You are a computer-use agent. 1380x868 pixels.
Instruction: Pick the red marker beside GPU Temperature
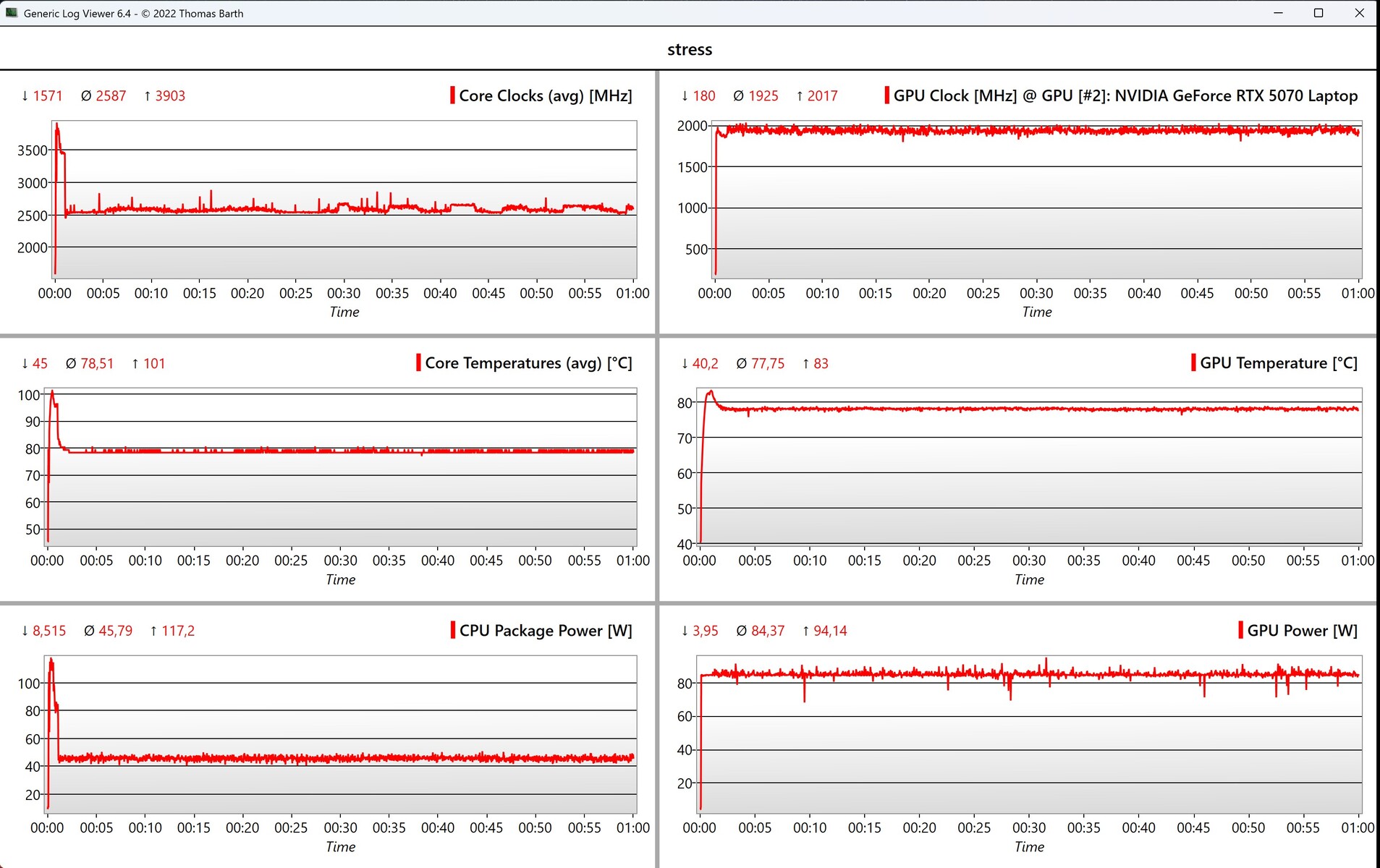point(1193,363)
